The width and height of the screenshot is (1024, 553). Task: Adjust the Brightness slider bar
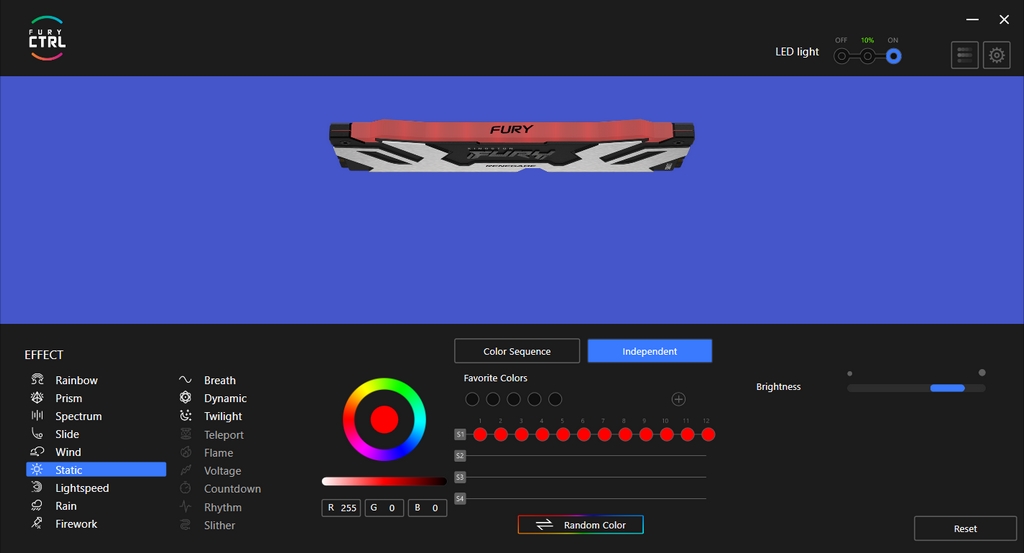[x=916, y=388]
